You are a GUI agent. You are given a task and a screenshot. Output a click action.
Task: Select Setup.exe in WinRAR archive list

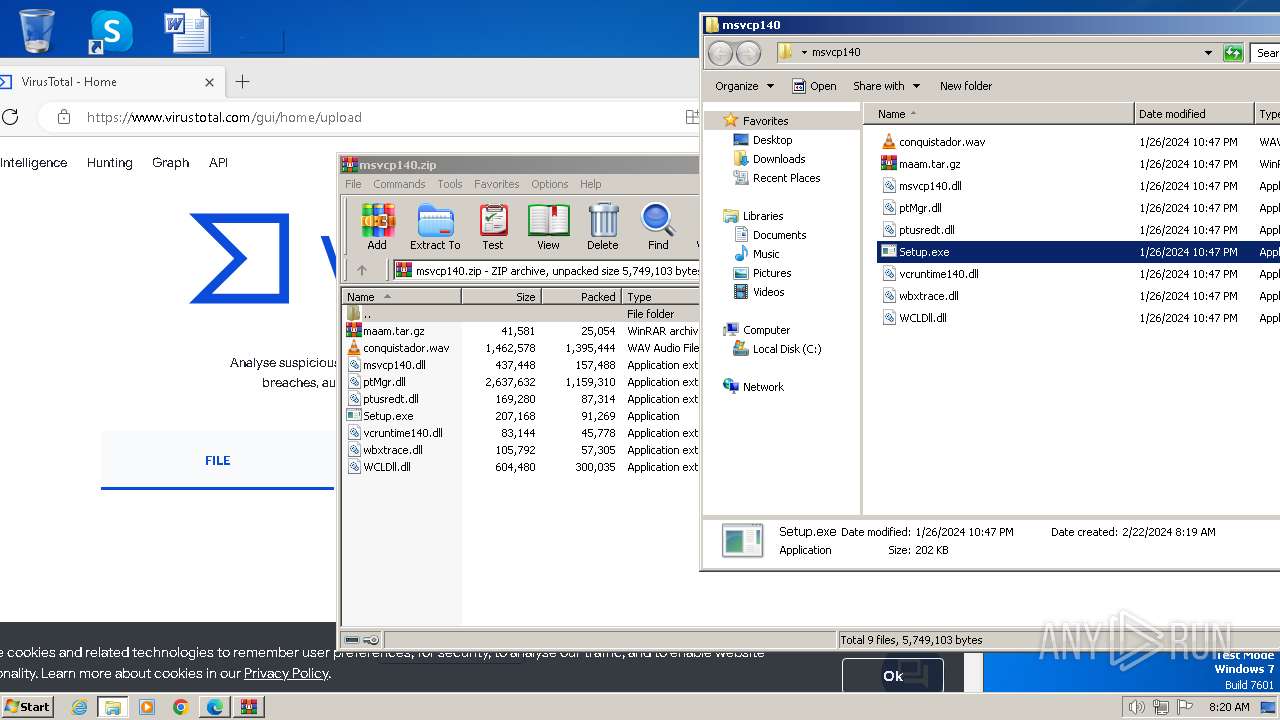(x=388, y=416)
